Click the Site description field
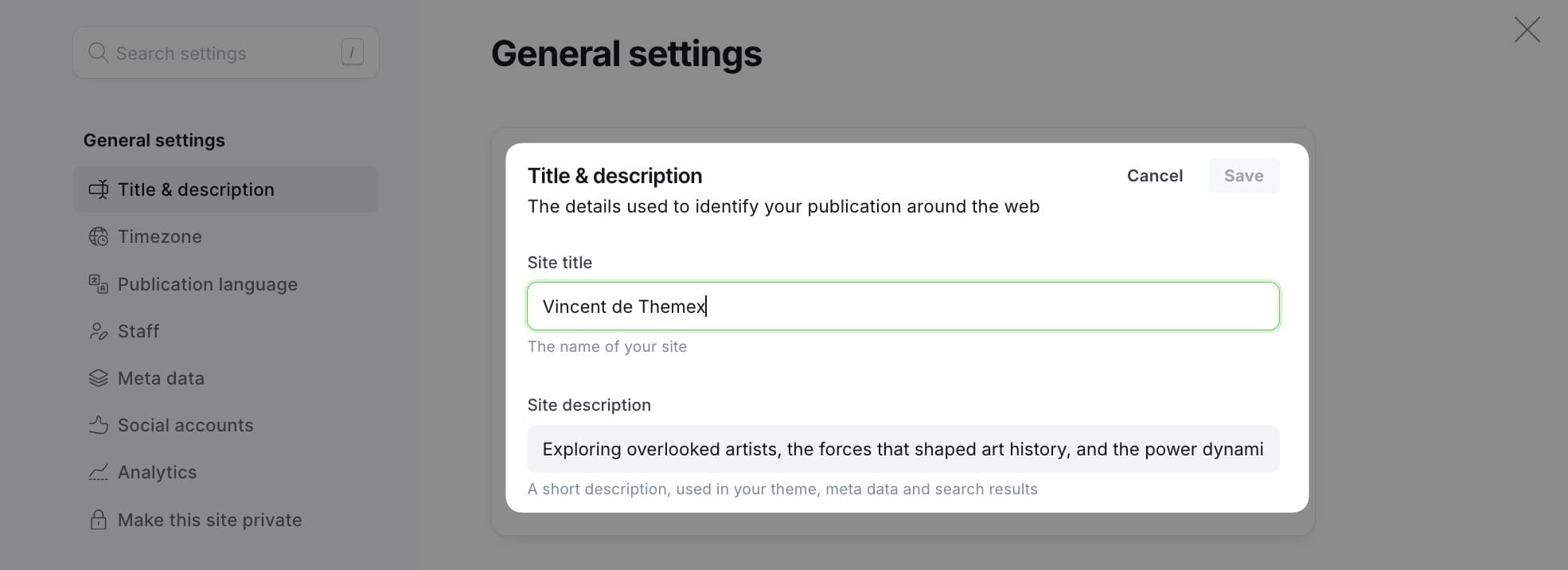The image size is (1568, 570). point(903,449)
